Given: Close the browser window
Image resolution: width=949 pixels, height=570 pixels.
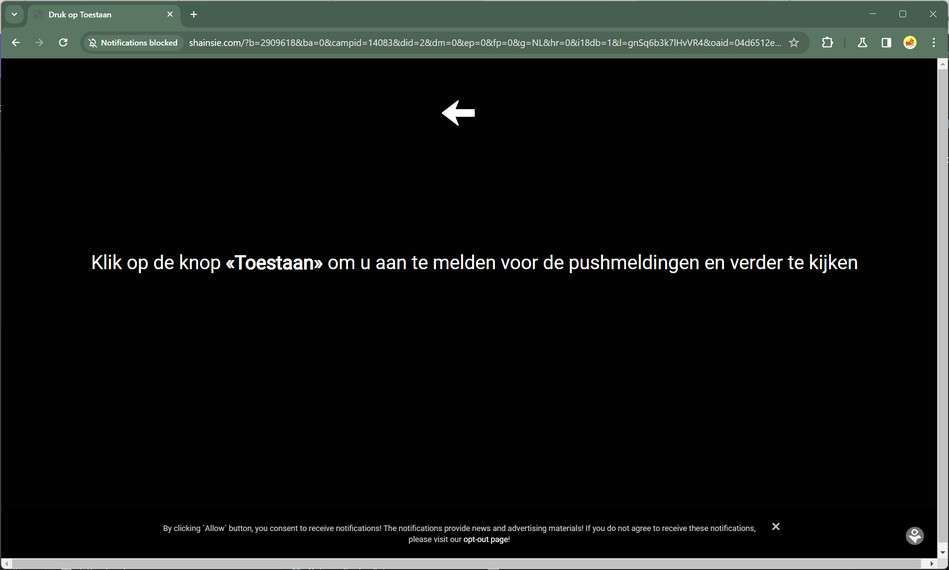Looking at the screenshot, I should pos(933,13).
